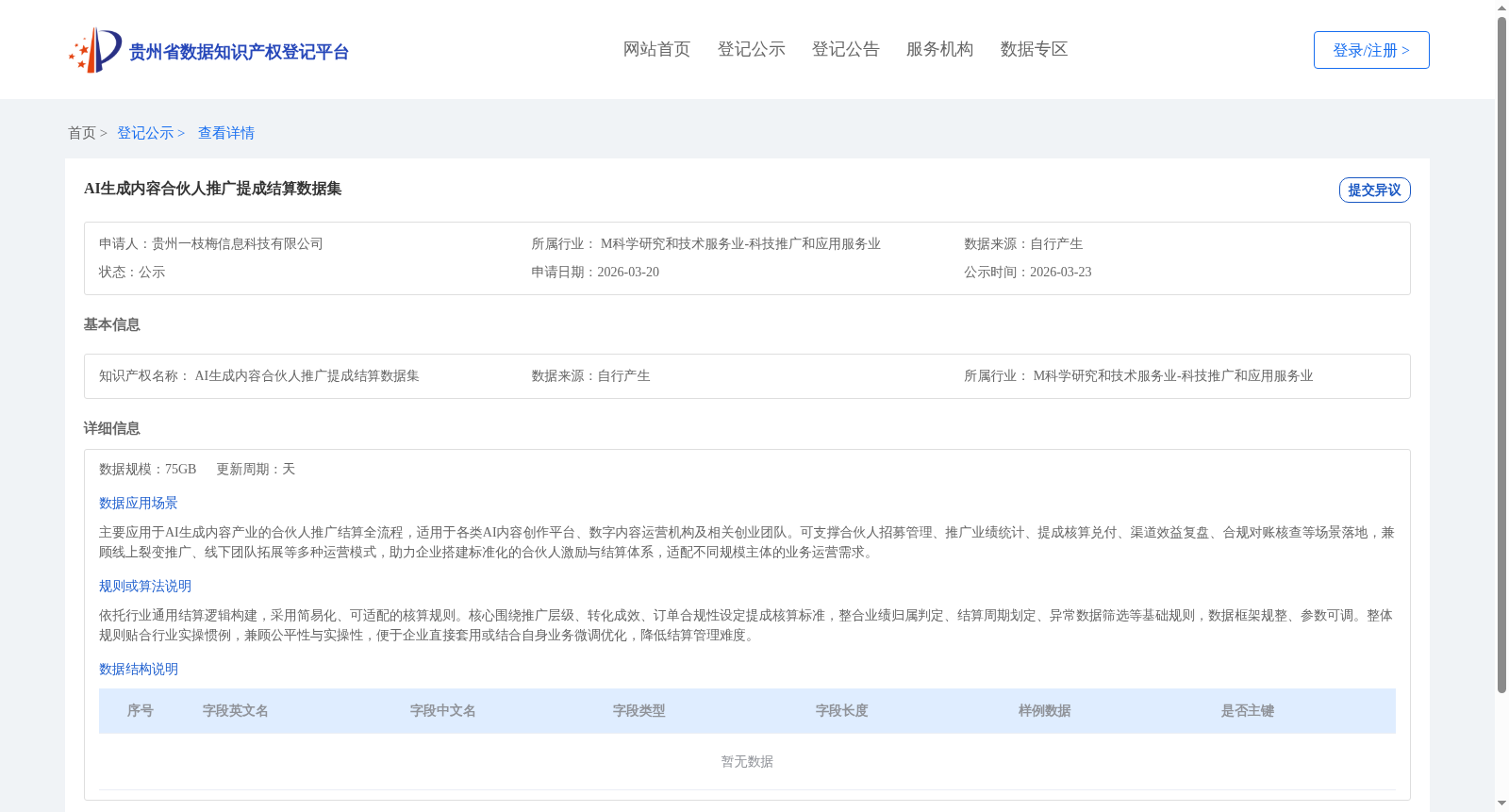The image size is (1509, 812).
Task: Click the vertical scrollbar thumb
Action: [x=1501, y=355]
